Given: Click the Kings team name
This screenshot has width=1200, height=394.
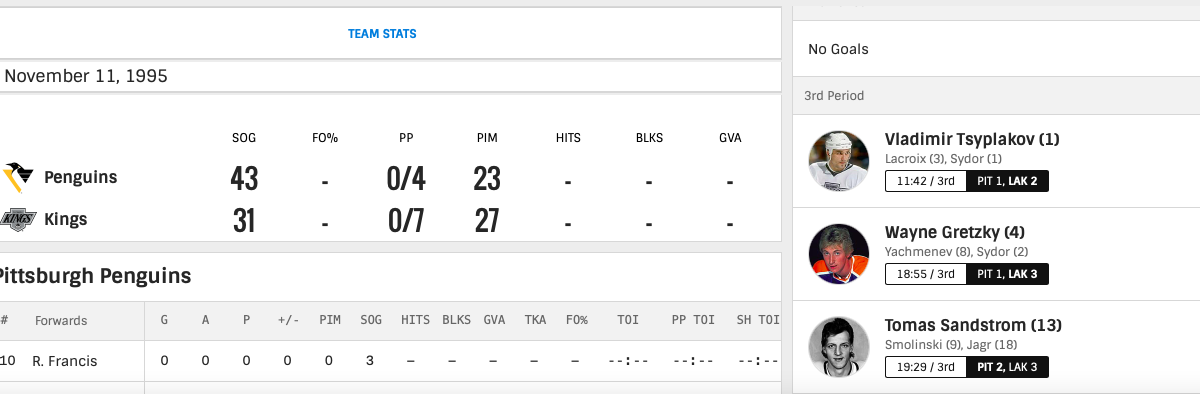Looking at the screenshot, I should (x=66, y=219).
